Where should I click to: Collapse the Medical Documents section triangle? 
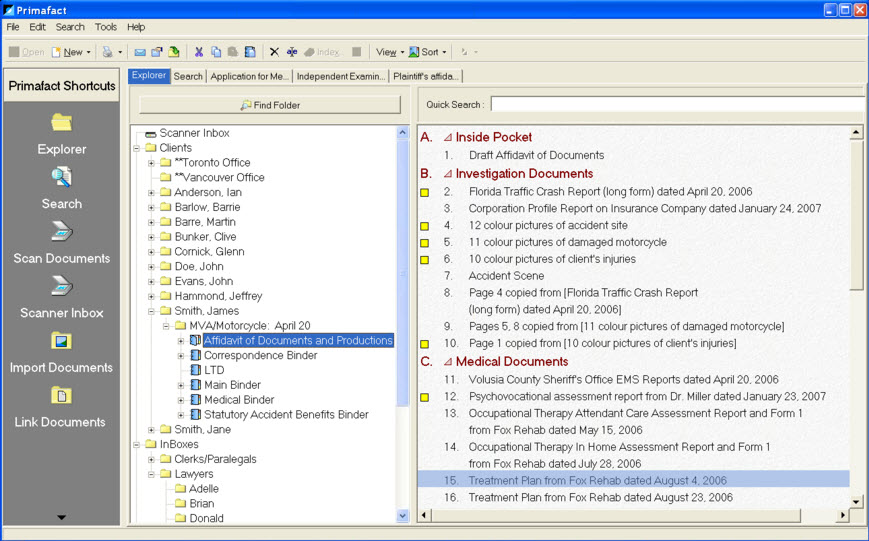[x=447, y=361]
